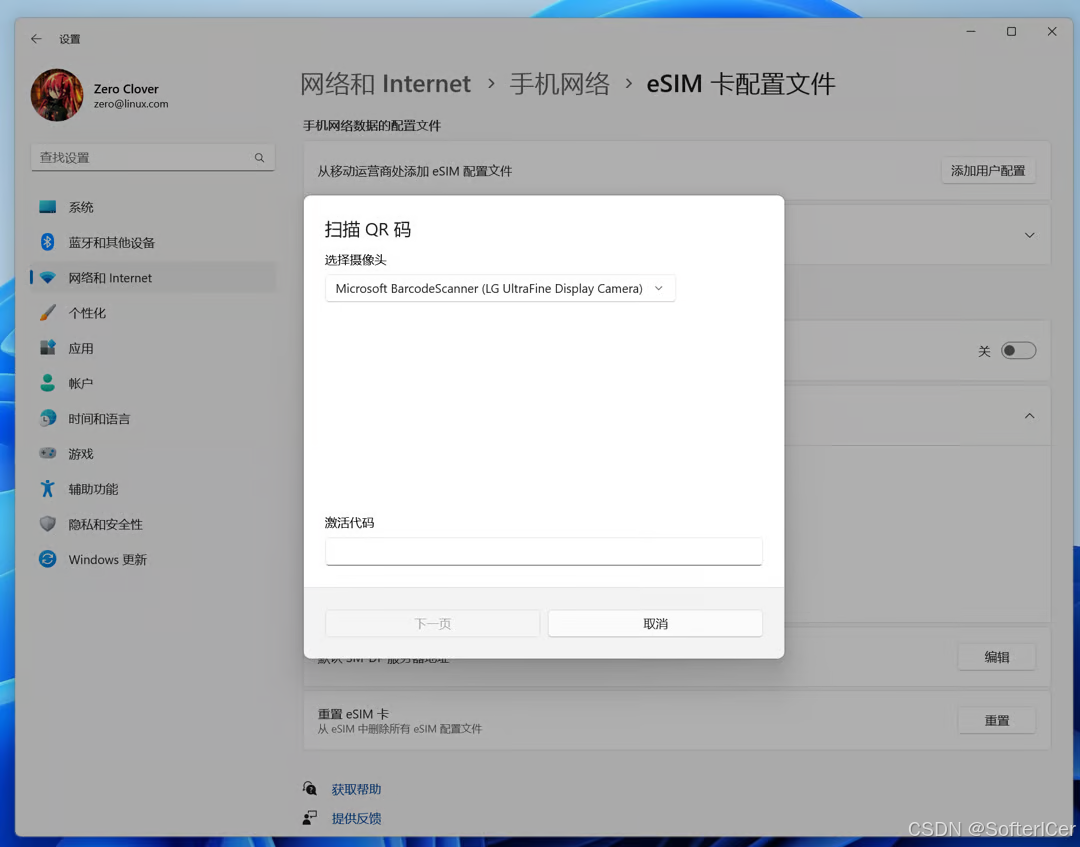Select the Wi-Fi icon for 网络和 Internet
This screenshot has height=847, width=1080.
coord(48,278)
